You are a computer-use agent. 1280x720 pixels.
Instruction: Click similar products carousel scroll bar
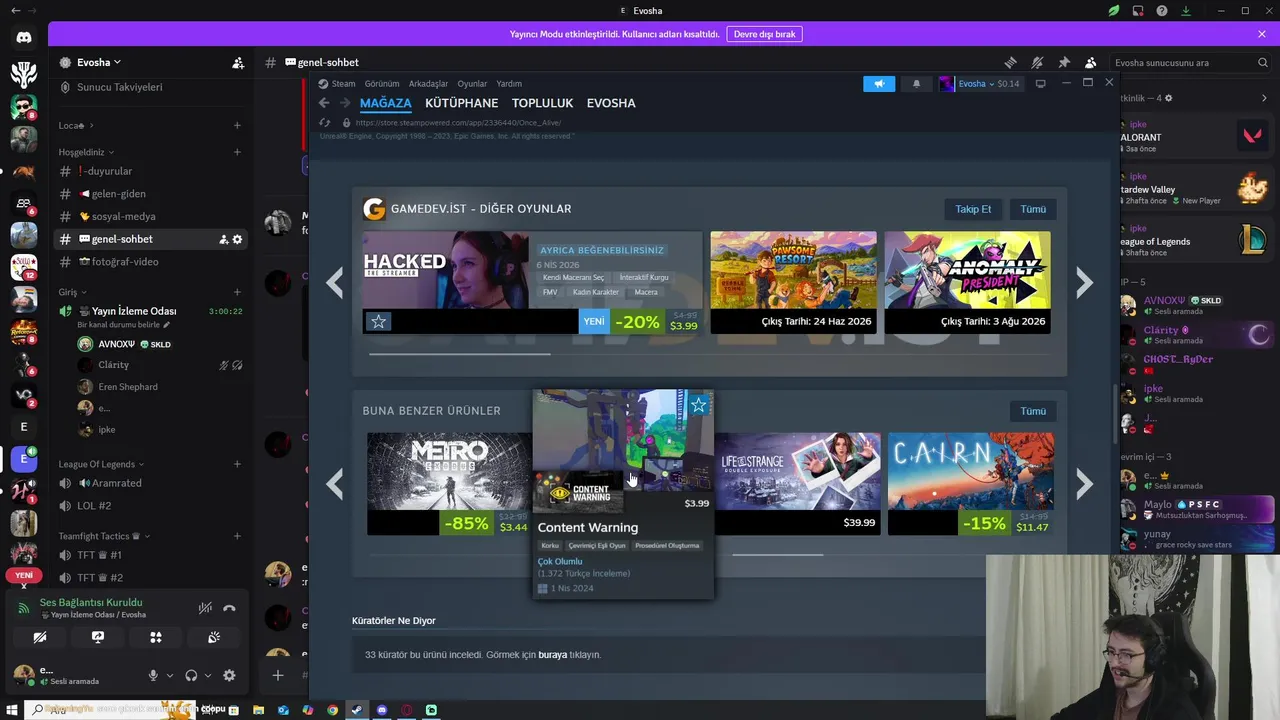pyautogui.click(x=777, y=555)
